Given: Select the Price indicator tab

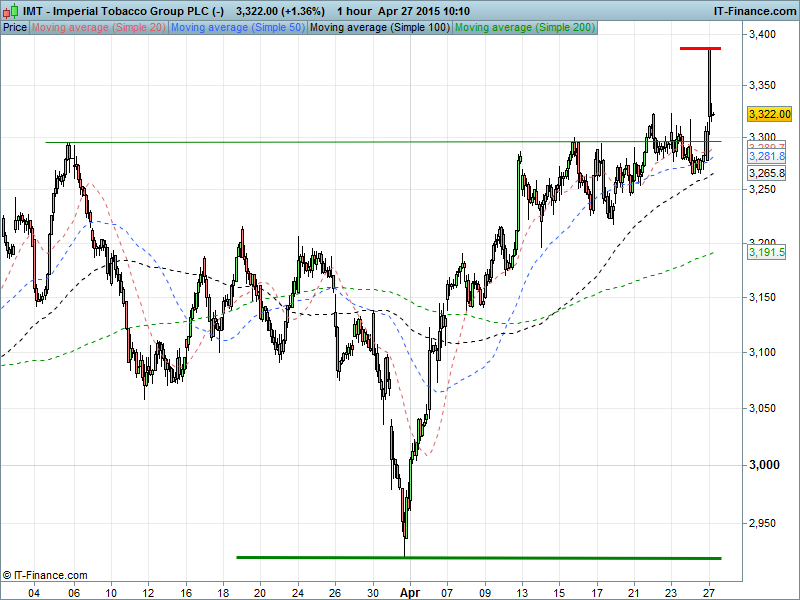Looking at the screenshot, I should [15, 28].
